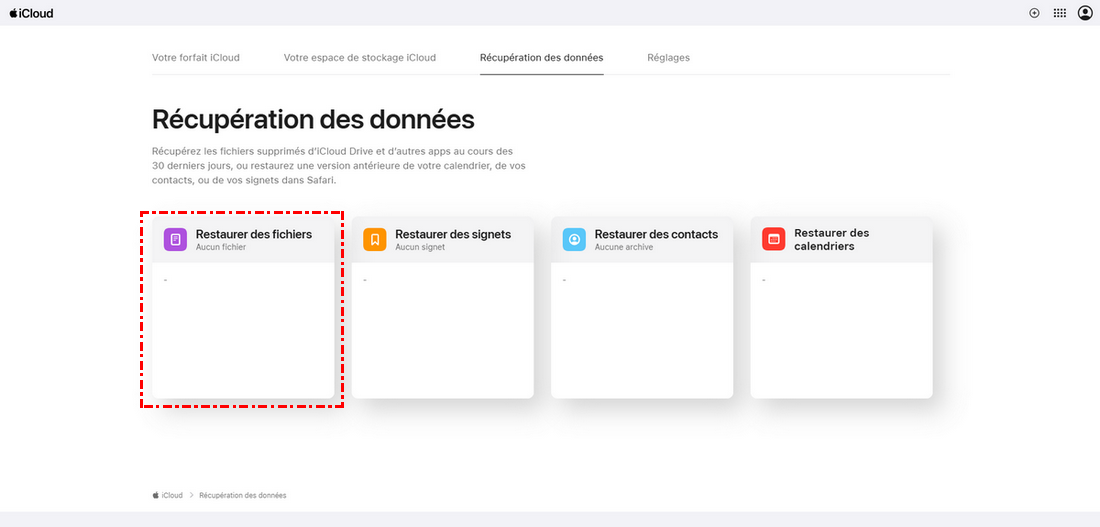Open Restaurer des contacts card title
The image size is (1100, 527).
(657, 234)
